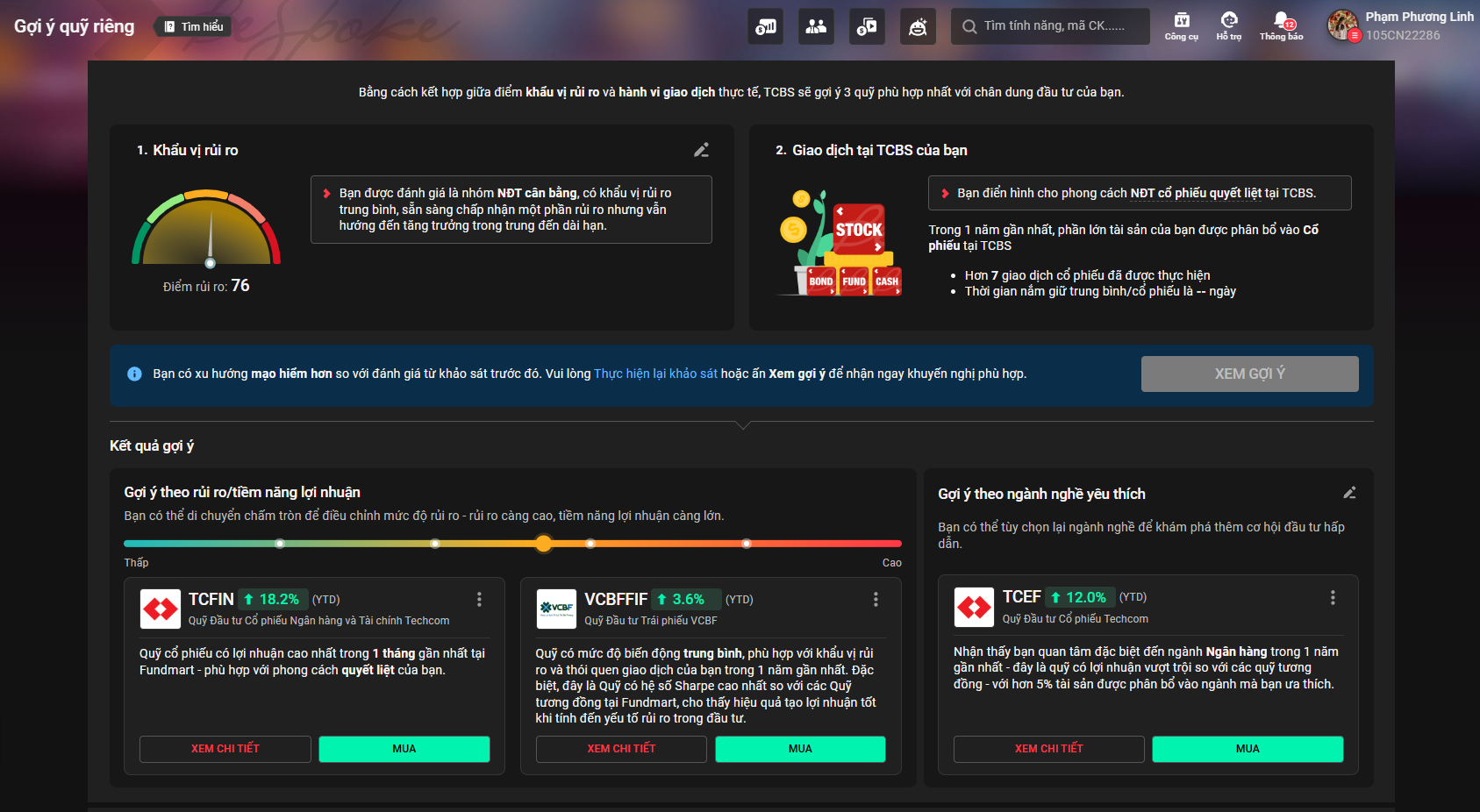Open the money chart icon in header
This screenshot has height=812, width=1480.
[x=765, y=26]
